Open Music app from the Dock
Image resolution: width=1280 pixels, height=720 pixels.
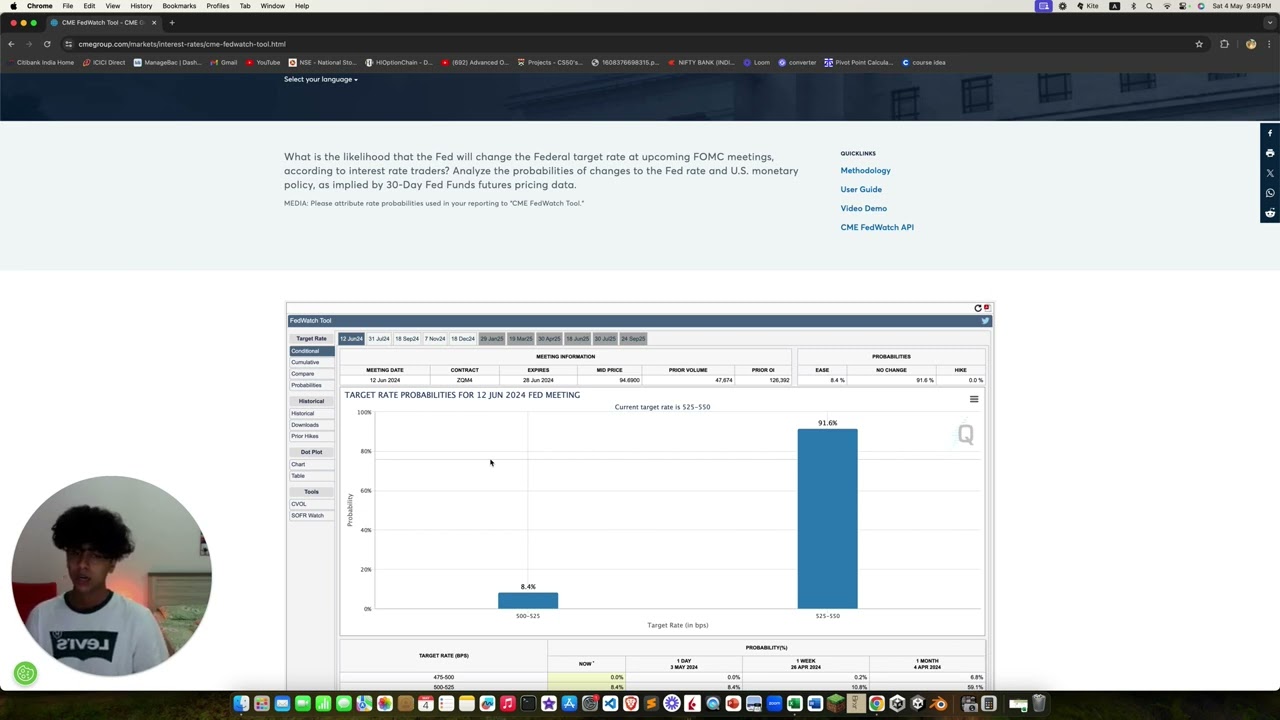[x=507, y=704]
